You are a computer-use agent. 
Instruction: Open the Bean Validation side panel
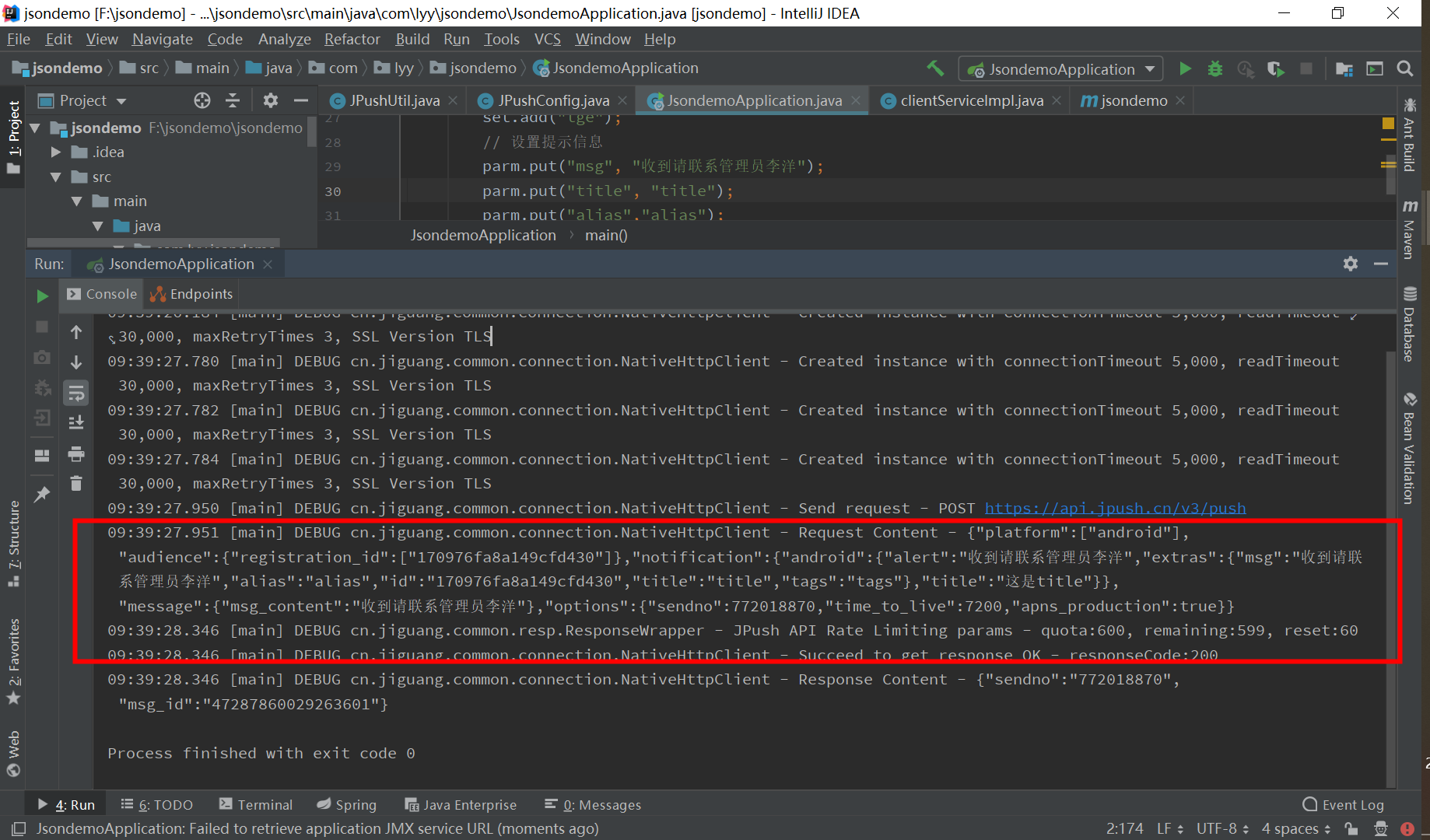coord(1409,448)
